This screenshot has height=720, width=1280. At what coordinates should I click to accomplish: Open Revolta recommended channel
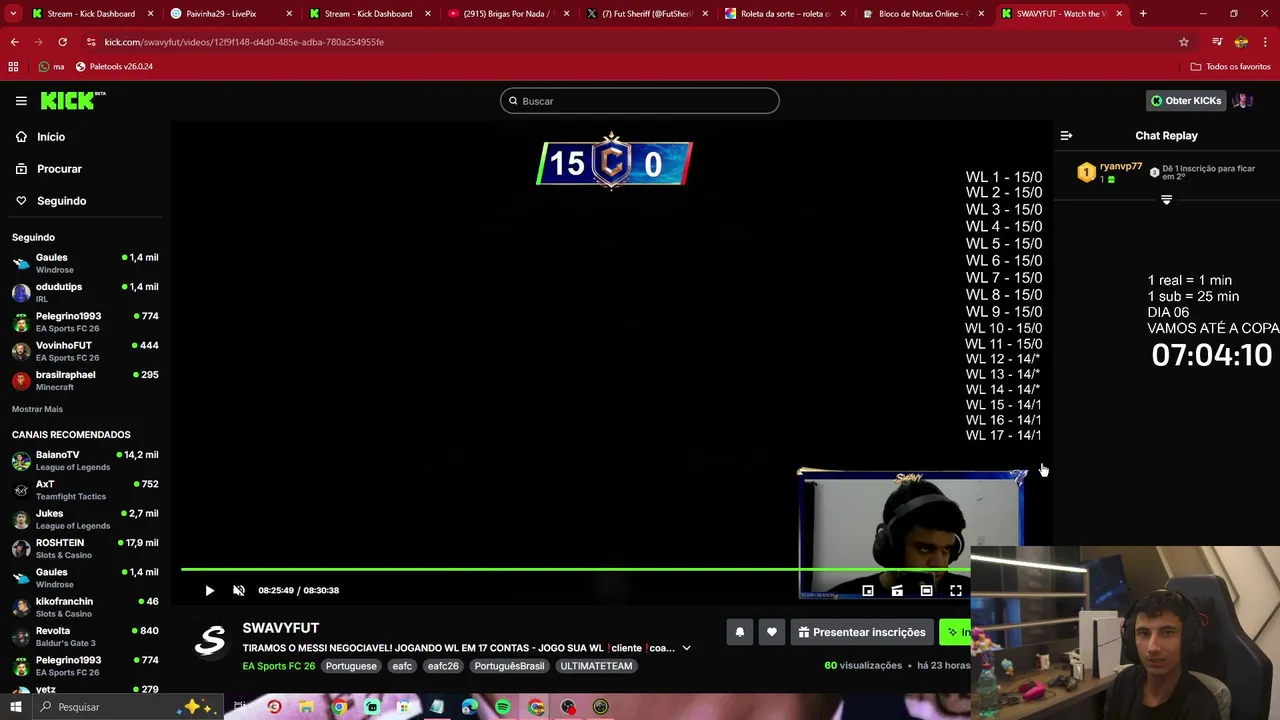tap(85, 636)
